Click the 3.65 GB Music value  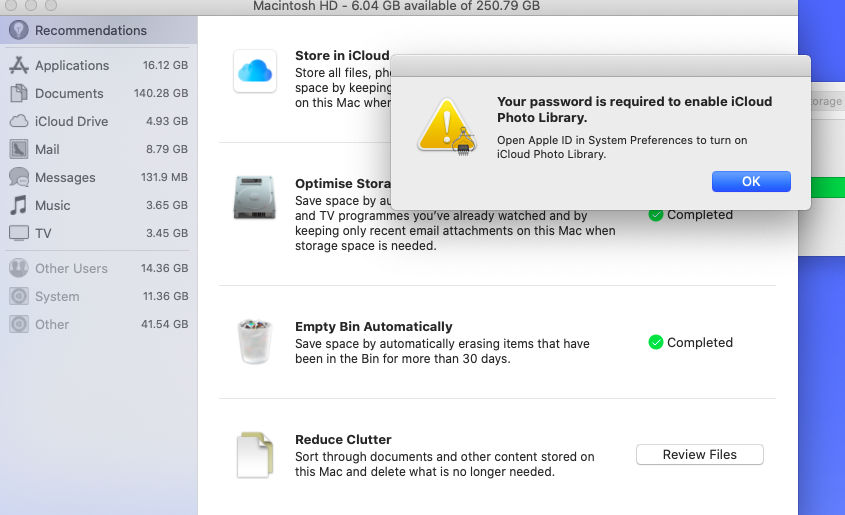(167, 205)
